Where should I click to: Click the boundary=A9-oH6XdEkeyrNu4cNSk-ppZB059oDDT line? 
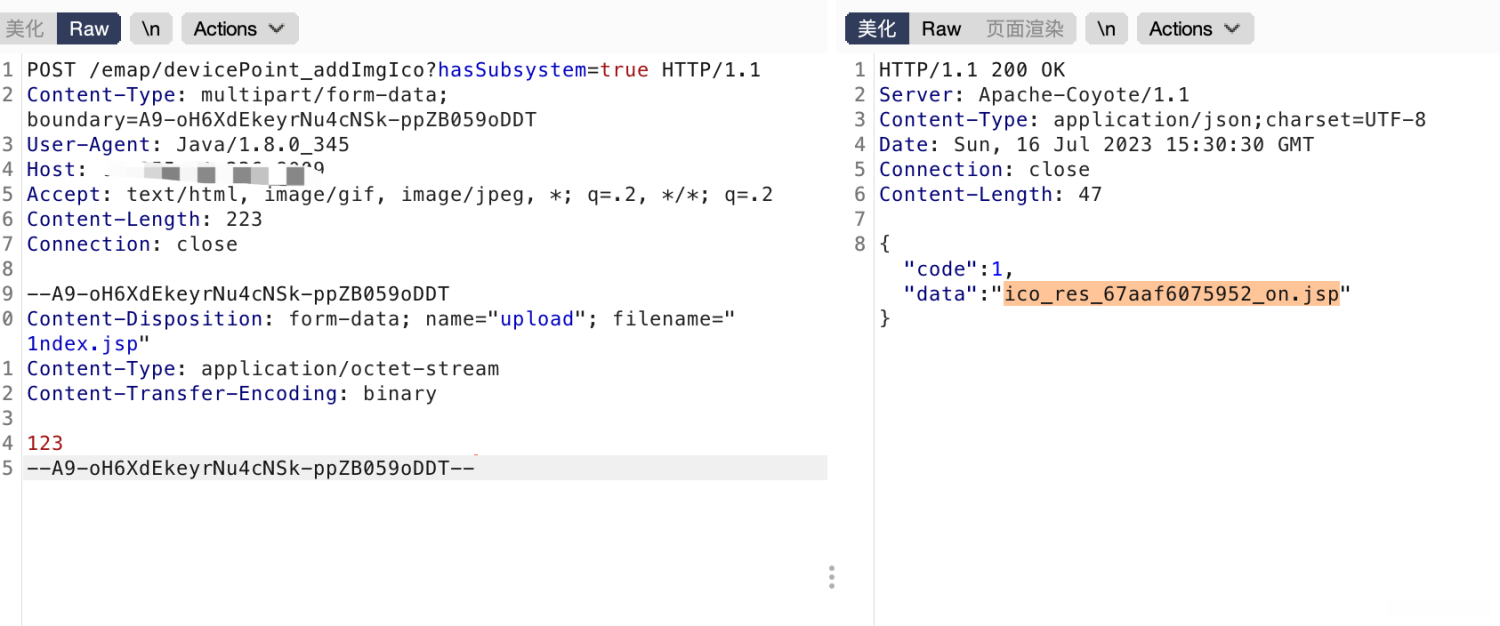282,120
